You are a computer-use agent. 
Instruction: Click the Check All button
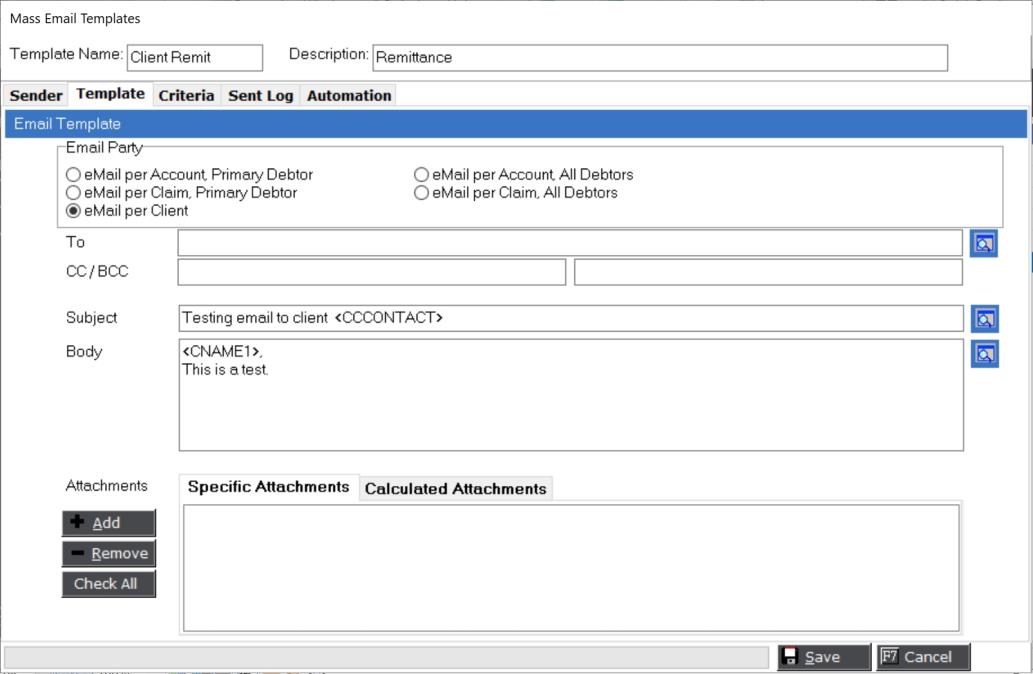point(108,584)
